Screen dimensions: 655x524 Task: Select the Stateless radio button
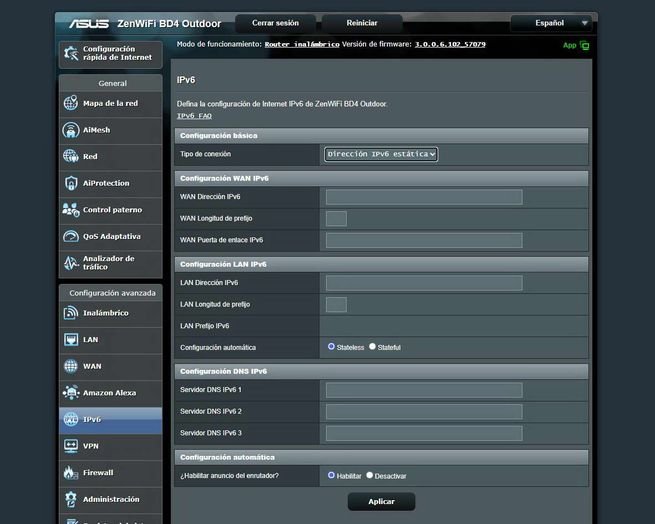331,347
